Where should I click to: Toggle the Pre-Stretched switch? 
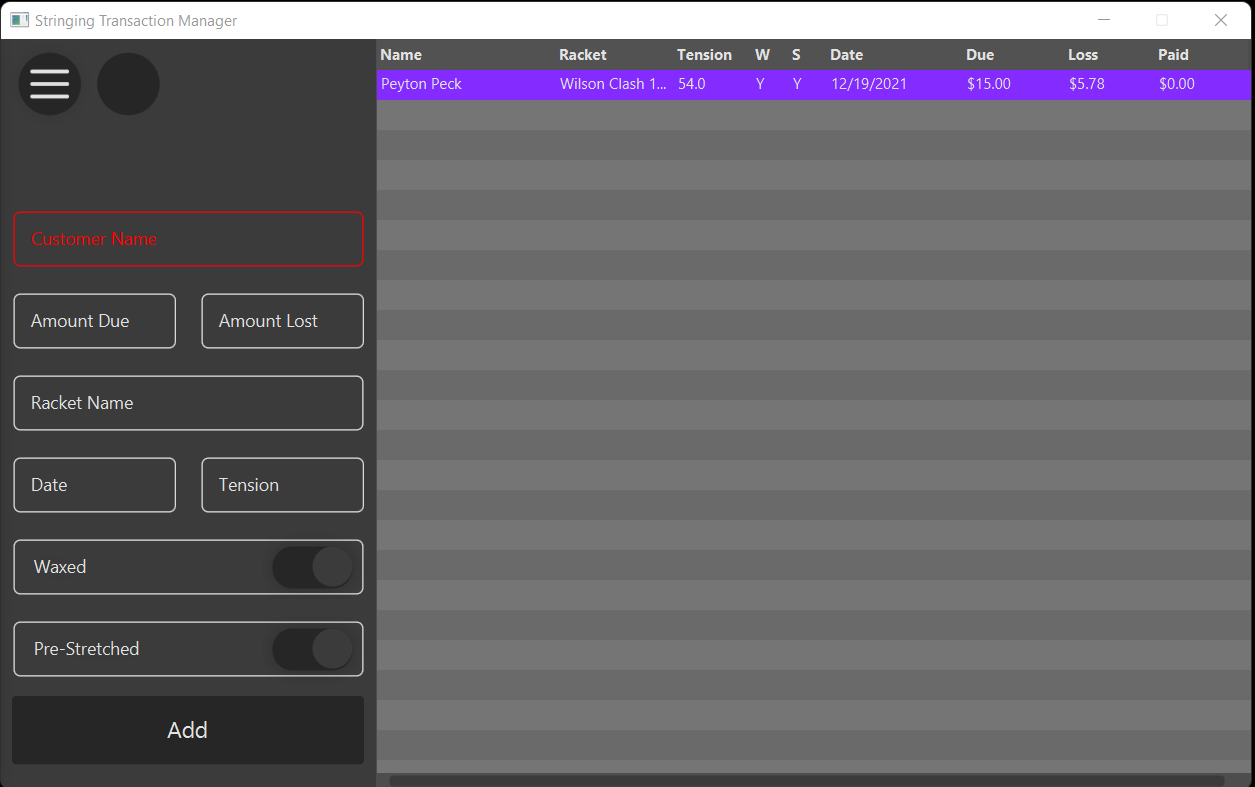312,649
